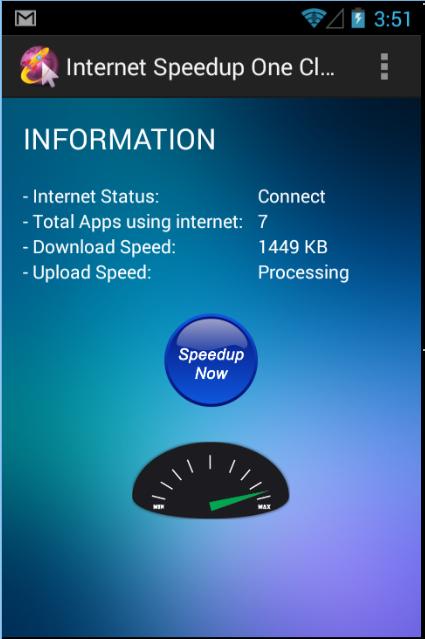Tap the Total Apps using internet label
Viewport: 425px width, 639px height.
(133, 222)
